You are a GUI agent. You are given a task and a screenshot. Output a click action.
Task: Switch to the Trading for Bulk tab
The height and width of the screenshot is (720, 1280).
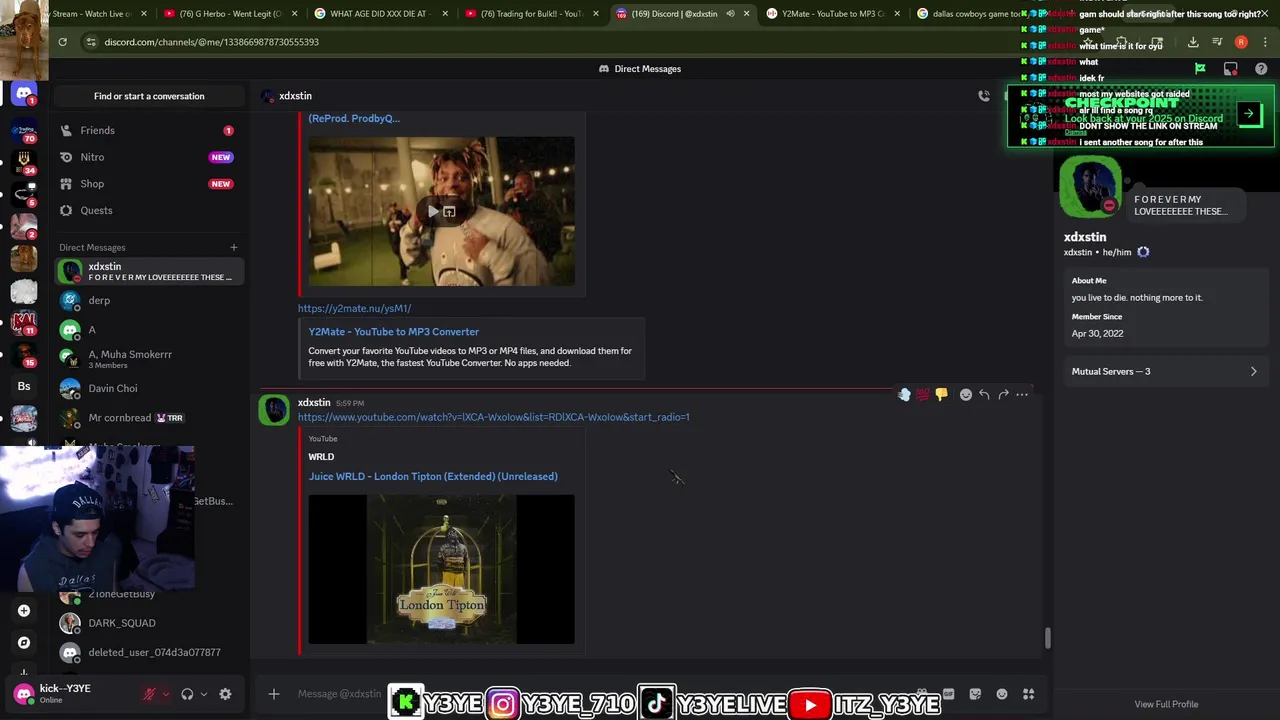tap(530, 14)
